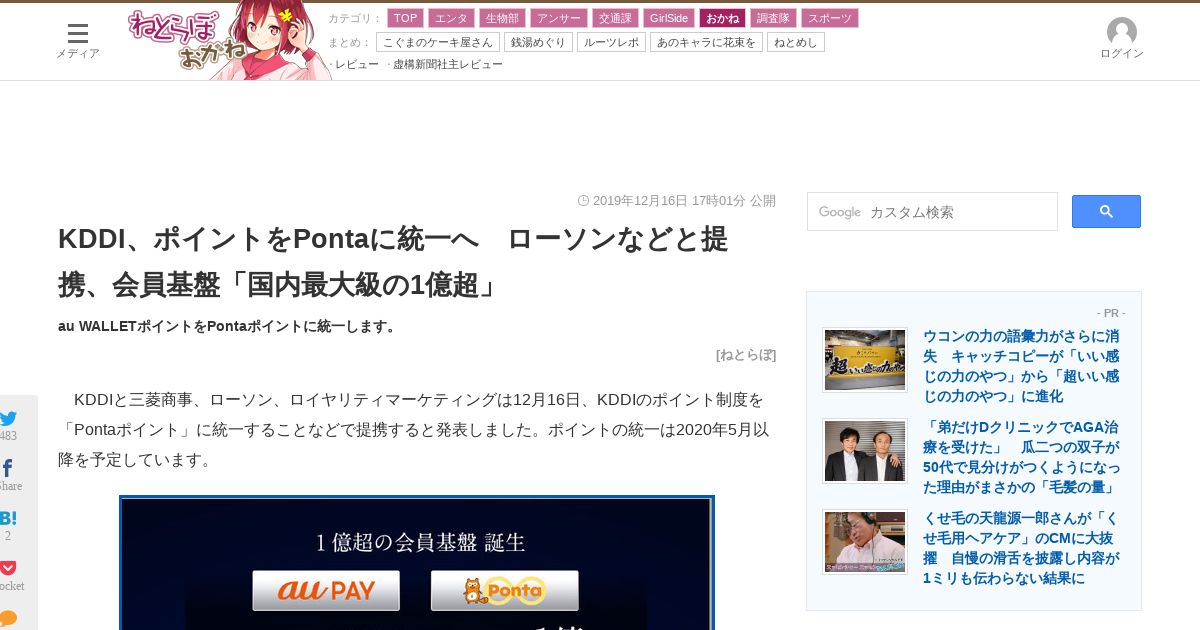
Task: Open the ウコンの力 PR article thumbnail
Action: tap(865, 359)
